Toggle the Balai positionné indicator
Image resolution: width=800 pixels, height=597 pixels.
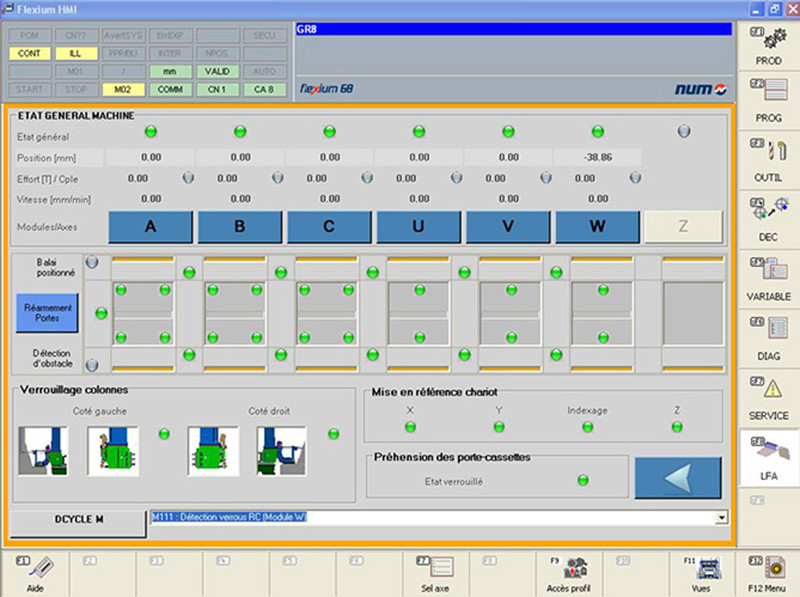(x=93, y=262)
